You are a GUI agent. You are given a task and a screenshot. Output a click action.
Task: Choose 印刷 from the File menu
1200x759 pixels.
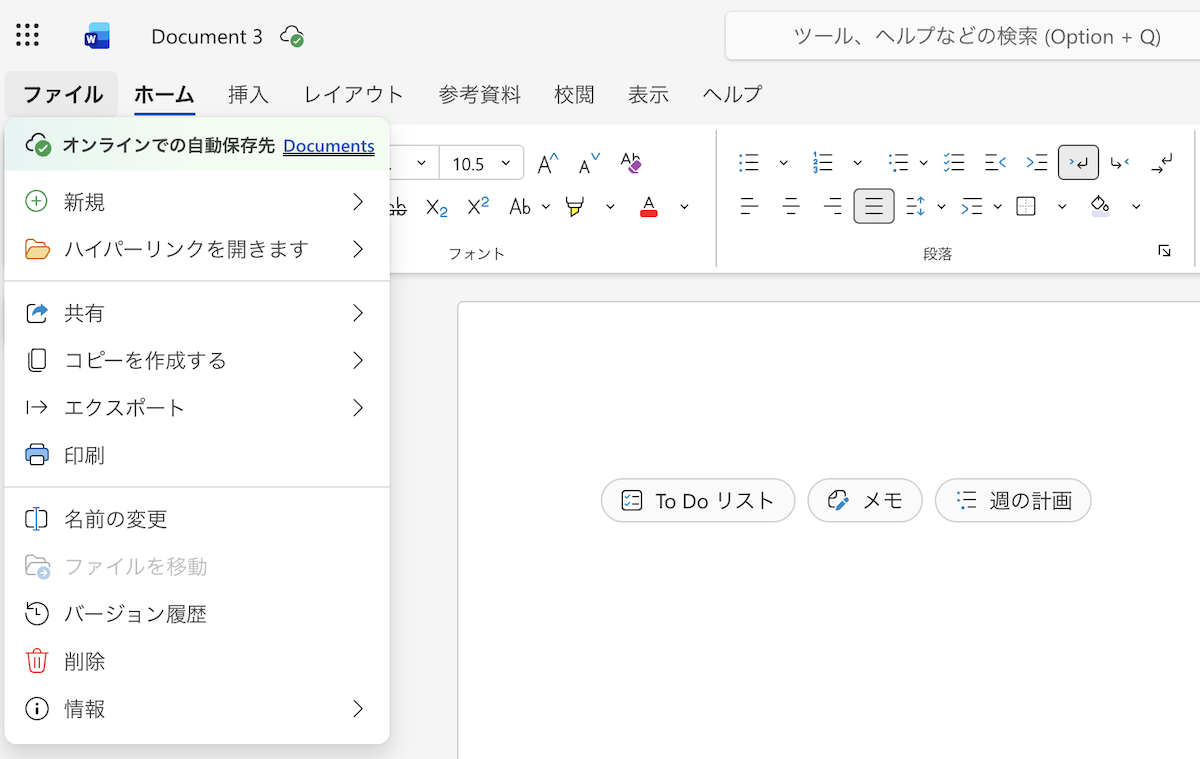pyautogui.click(x=85, y=456)
